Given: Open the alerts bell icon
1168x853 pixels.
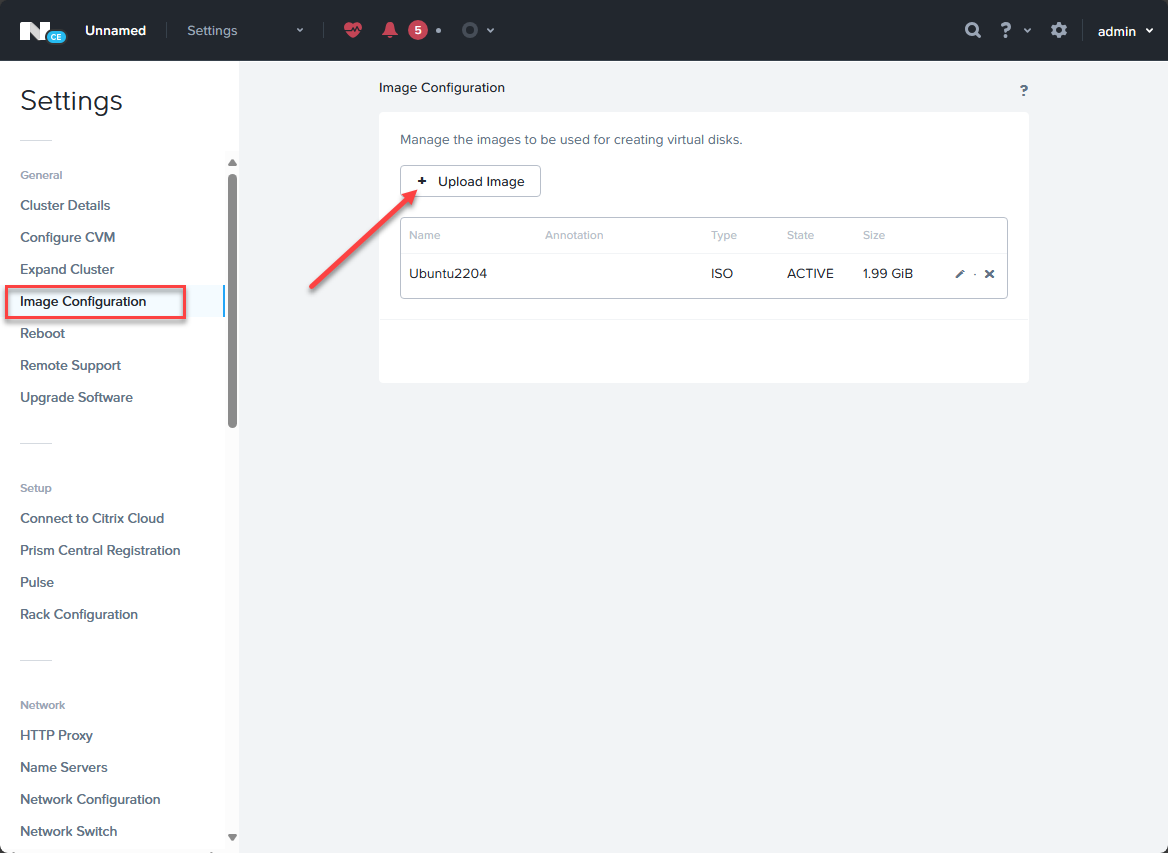Looking at the screenshot, I should pos(389,31).
